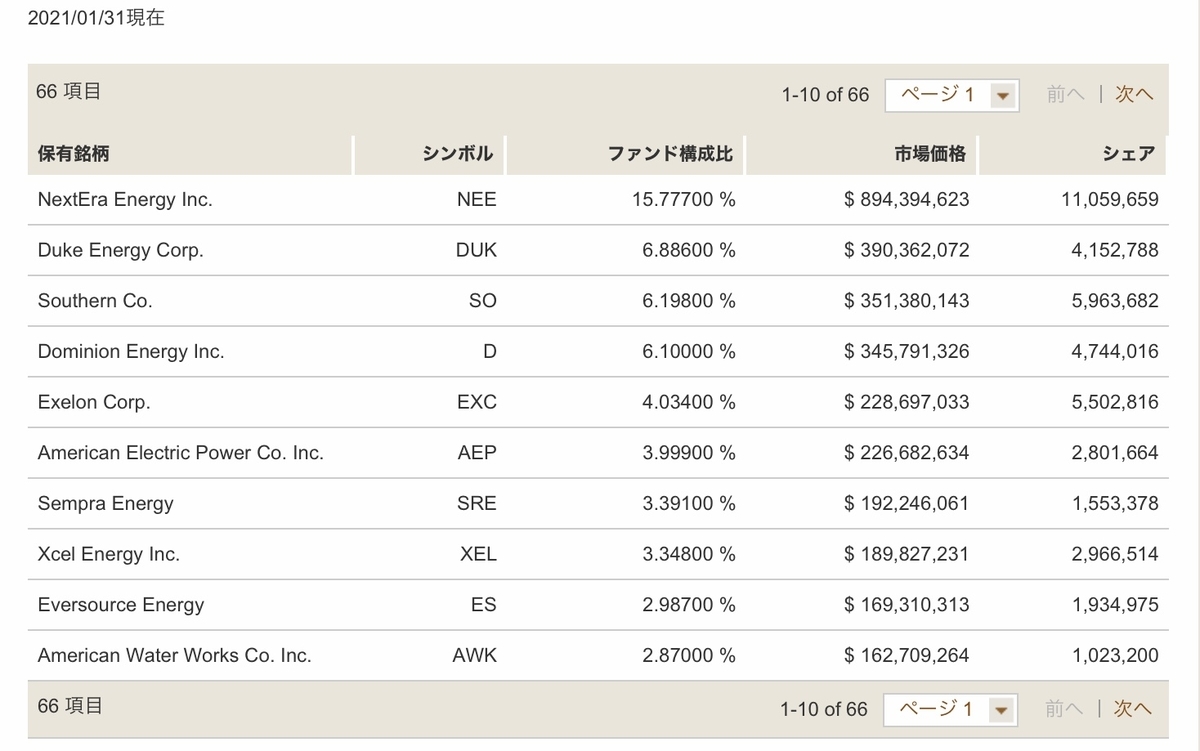Image resolution: width=1200 pixels, height=751 pixels.
Task: Sort by シンボル column header
Action: coord(459,154)
